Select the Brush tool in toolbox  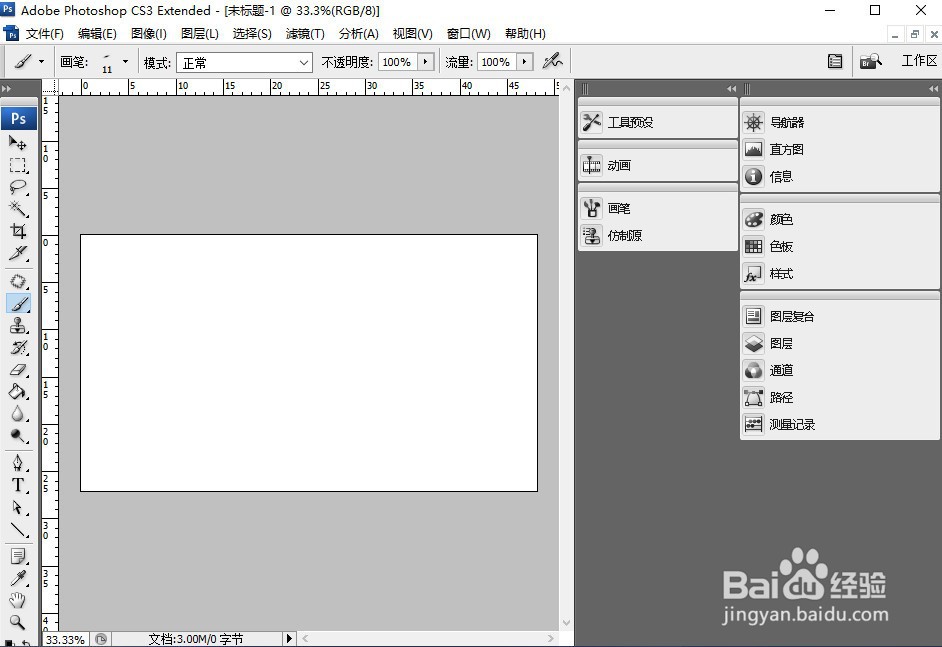pyautogui.click(x=18, y=303)
